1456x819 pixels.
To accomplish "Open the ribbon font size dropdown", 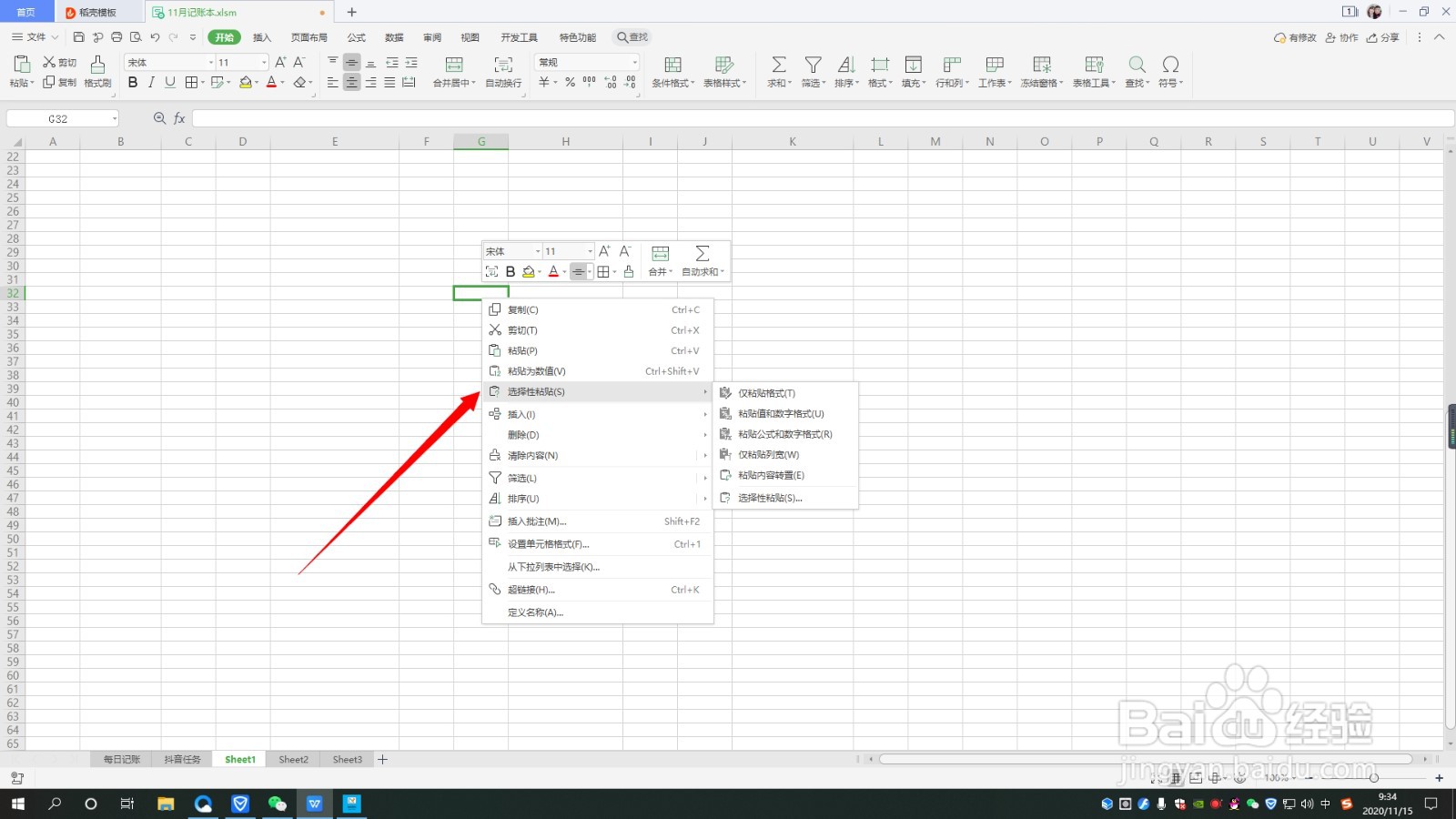I will [x=264, y=62].
